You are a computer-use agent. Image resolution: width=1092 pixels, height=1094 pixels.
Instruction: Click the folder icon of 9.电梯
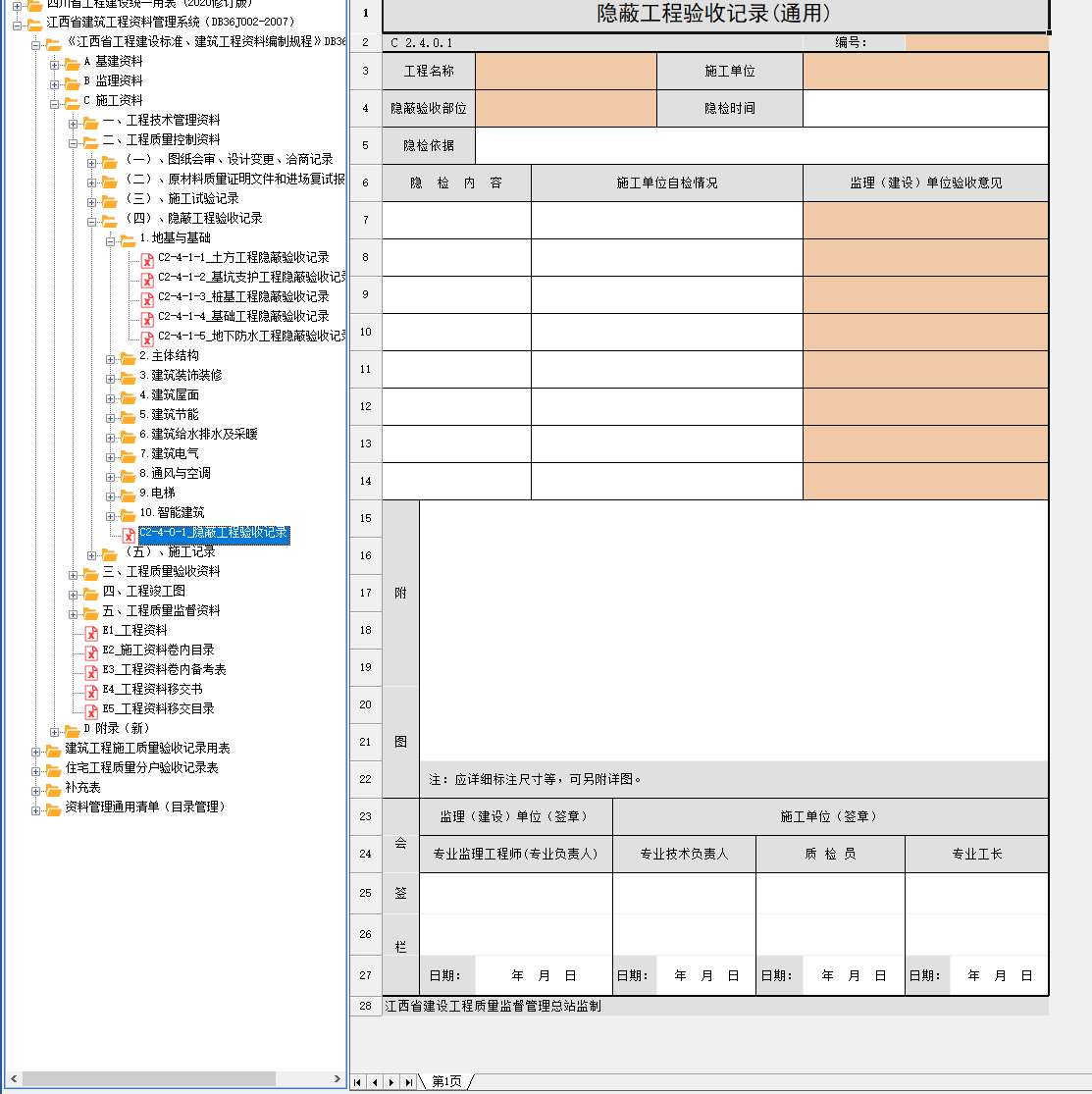tap(128, 495)
